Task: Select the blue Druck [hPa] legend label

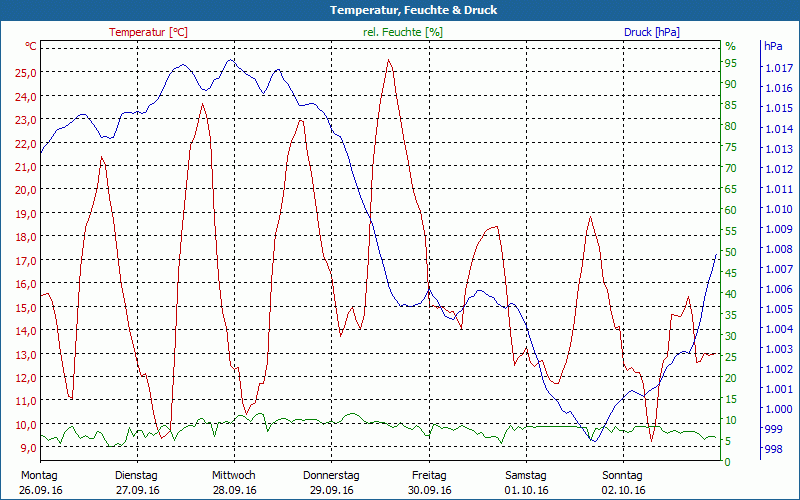Action: (651, 32)
